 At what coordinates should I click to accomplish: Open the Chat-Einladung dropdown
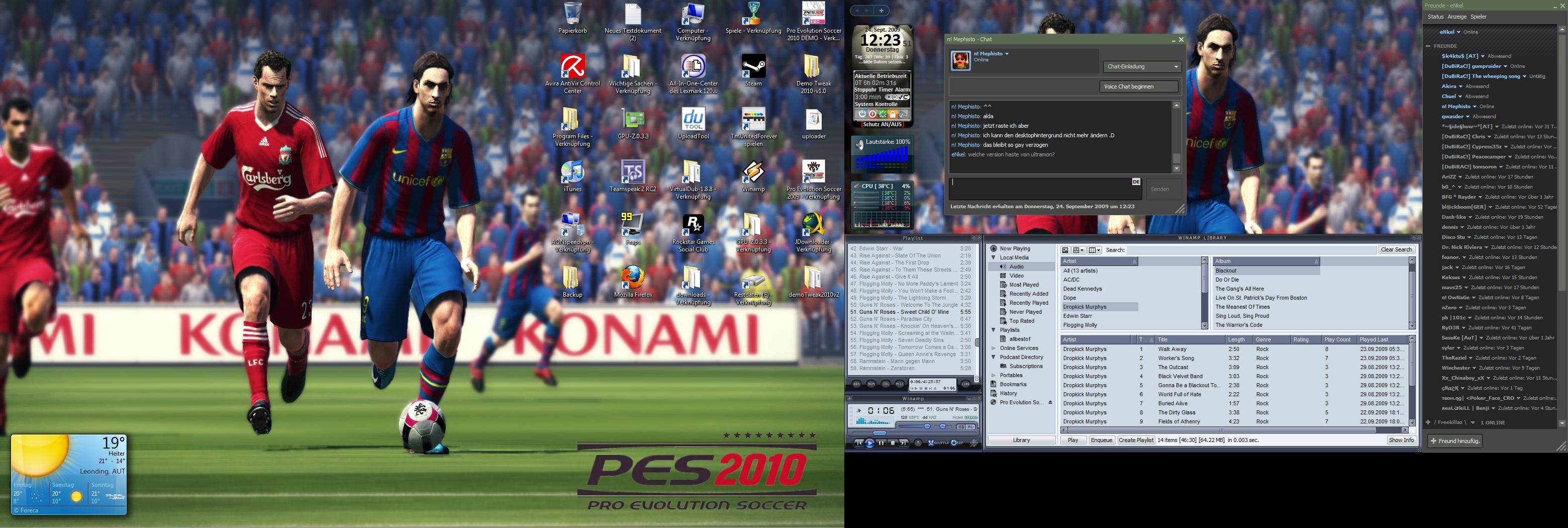1141,66
